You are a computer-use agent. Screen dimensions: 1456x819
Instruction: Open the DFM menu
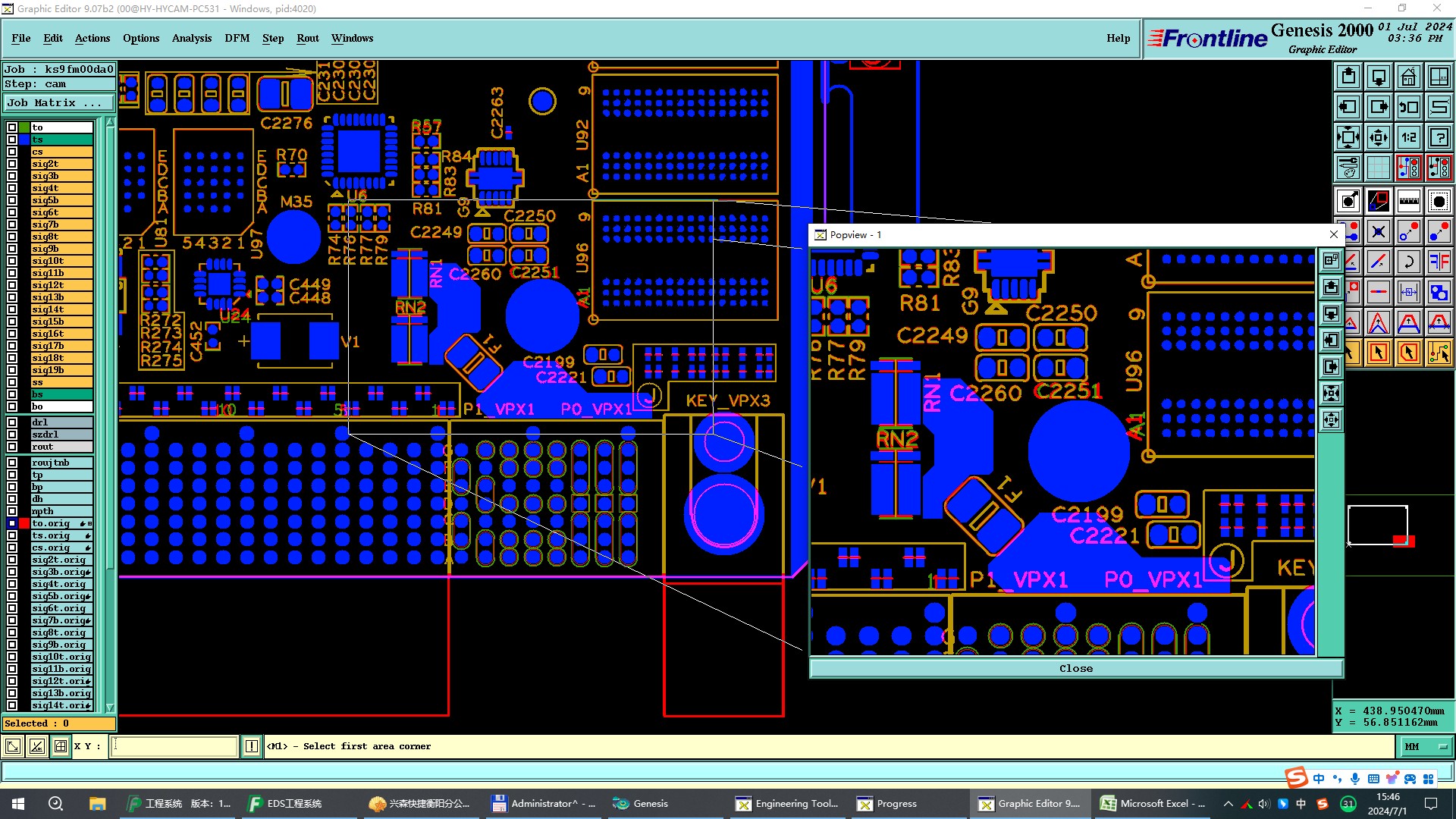click(x=237, y=38)
